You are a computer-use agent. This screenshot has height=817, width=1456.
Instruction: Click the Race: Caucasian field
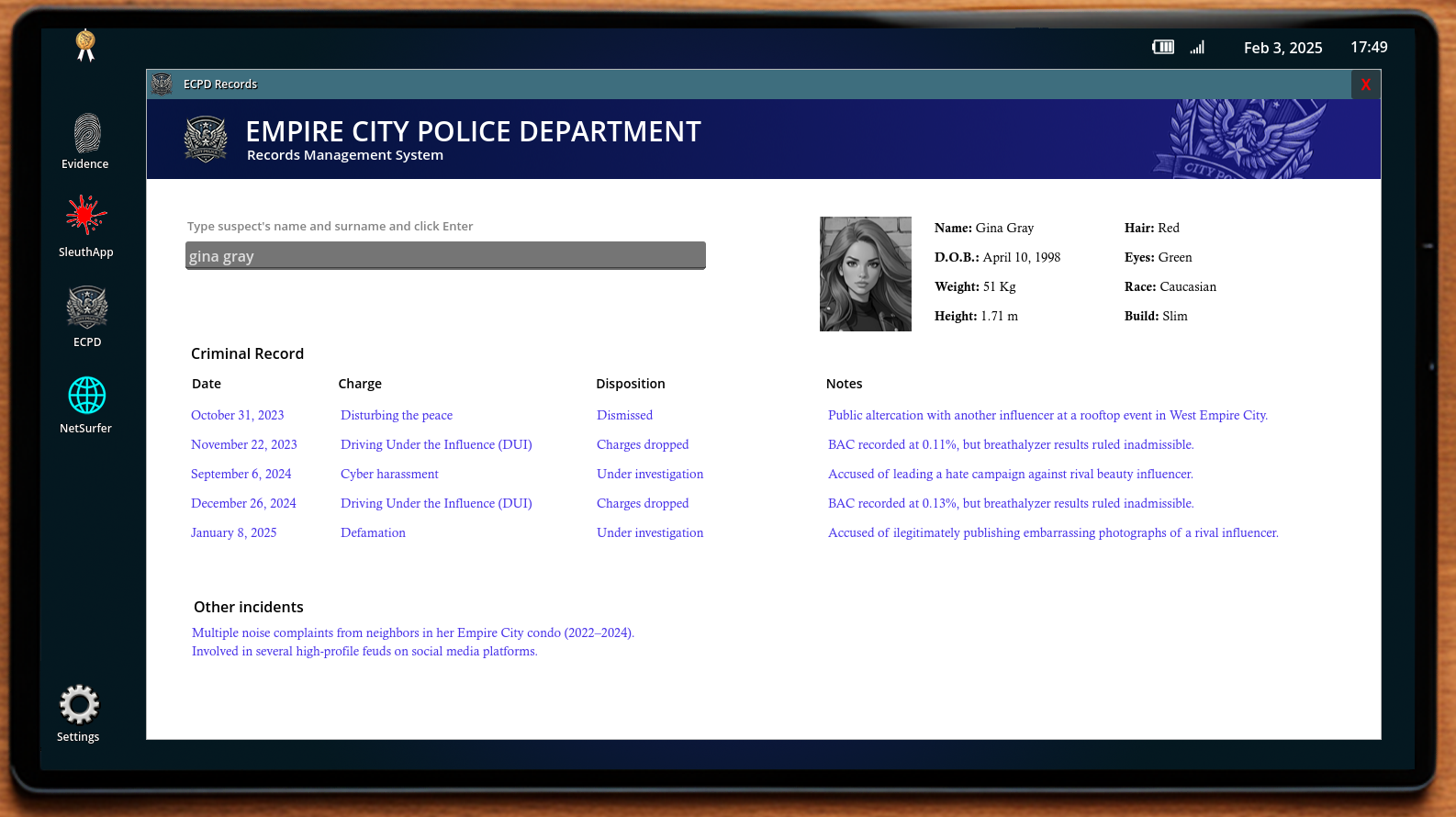click(1170, 286)
